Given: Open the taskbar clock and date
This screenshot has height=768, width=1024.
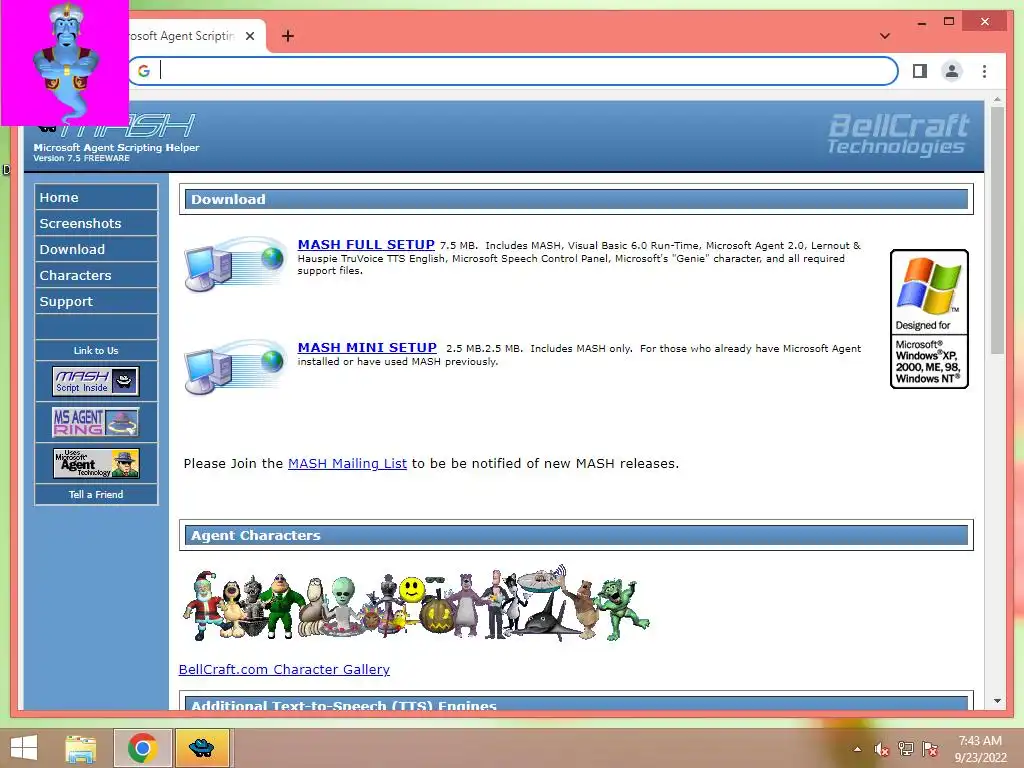Looking at the screenshot, I should (980, 749).
